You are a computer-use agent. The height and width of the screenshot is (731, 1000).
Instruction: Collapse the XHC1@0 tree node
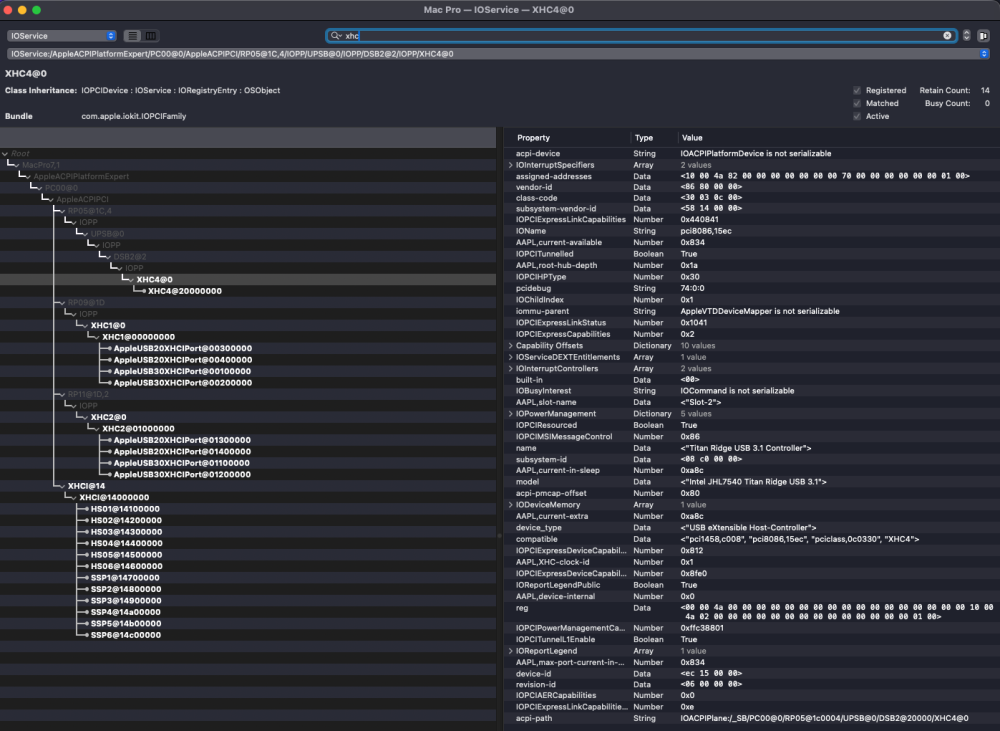[x=85, y=326]
